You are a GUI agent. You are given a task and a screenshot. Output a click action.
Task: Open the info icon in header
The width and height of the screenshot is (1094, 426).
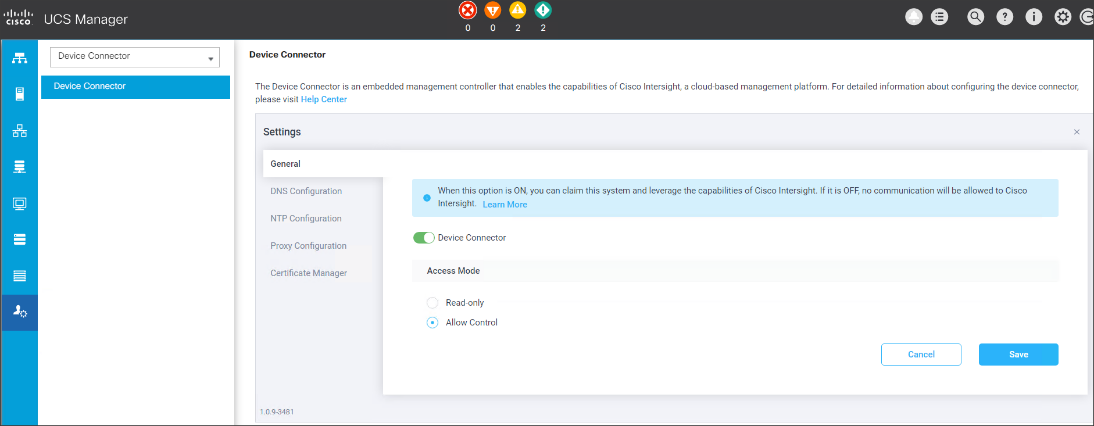pyautogui.click(x=1034, y=18)
